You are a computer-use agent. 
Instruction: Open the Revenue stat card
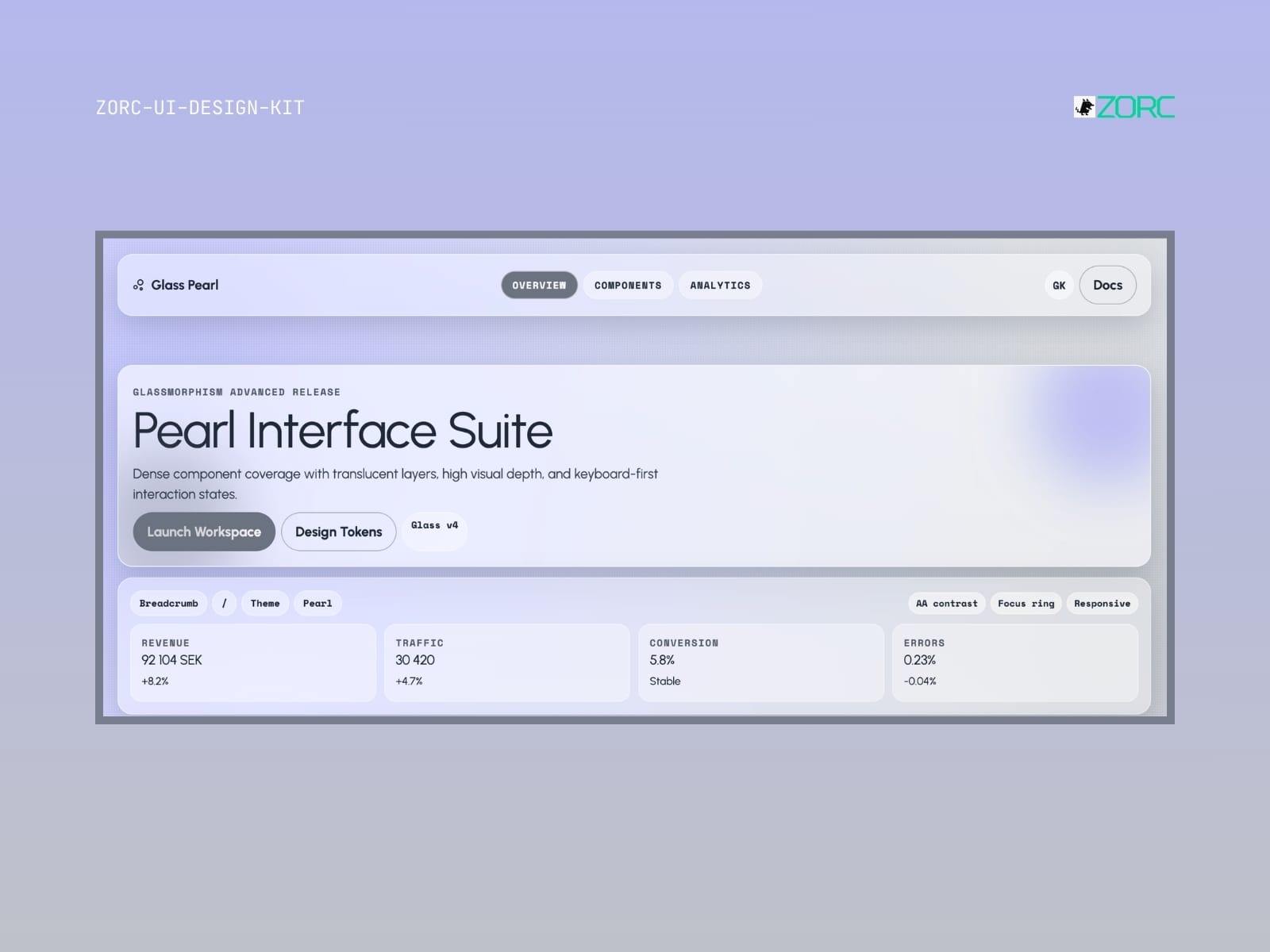(253, 662)
